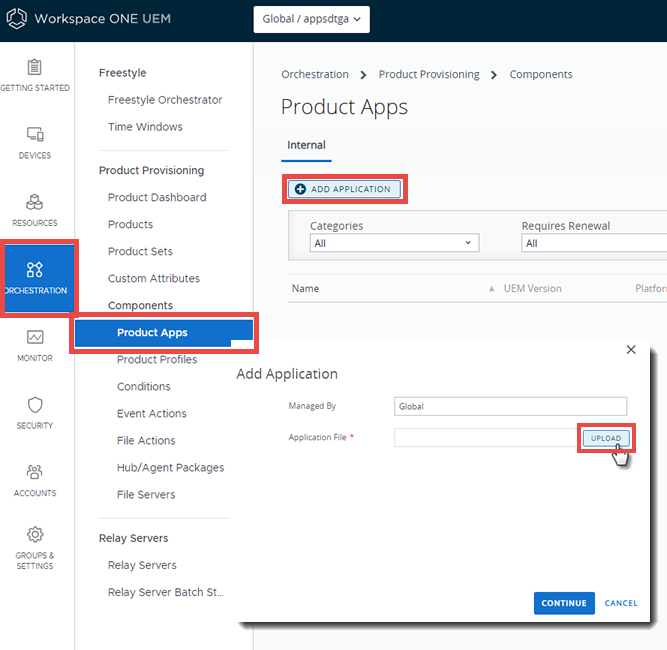The height and width of the screenshot is (650, 667).
Task: Open the Categories dropdown
Action: pyautogui.click(x=394, y=243)
